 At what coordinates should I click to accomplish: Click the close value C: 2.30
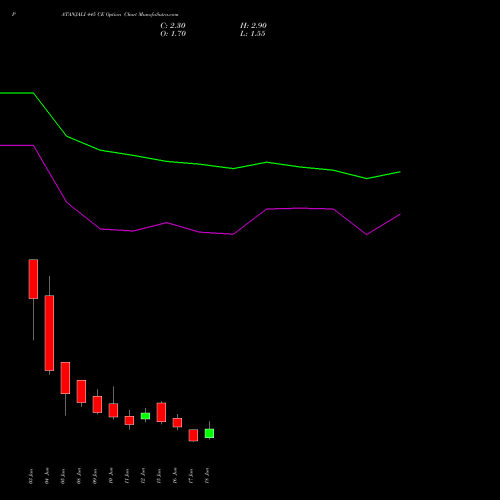pyautogui.click(x=173, y=26)
